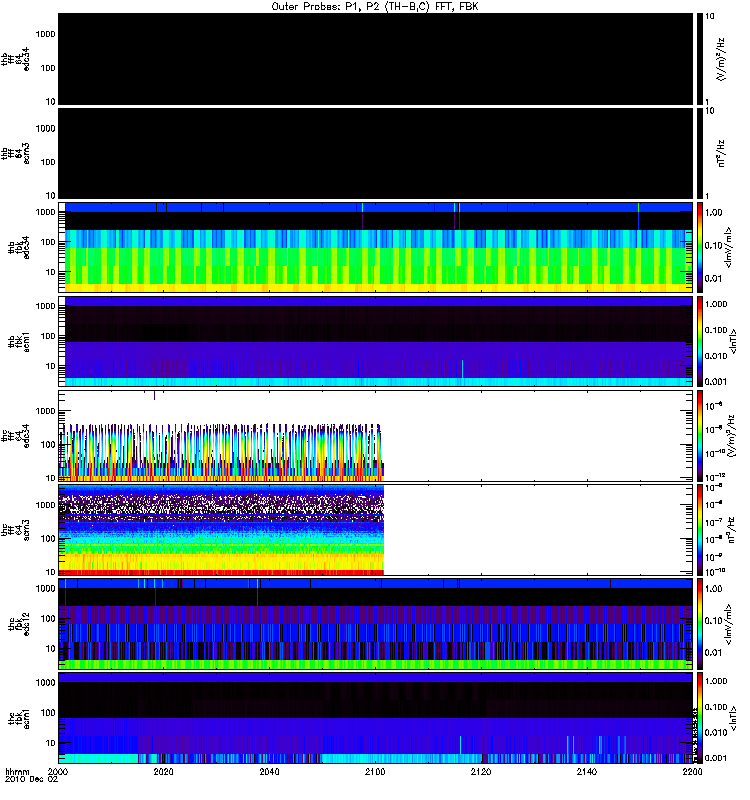Click the <|nT|> unit label of thb fbk scm1
Viewport: 750px width, 800px height.
pos(733,342)
